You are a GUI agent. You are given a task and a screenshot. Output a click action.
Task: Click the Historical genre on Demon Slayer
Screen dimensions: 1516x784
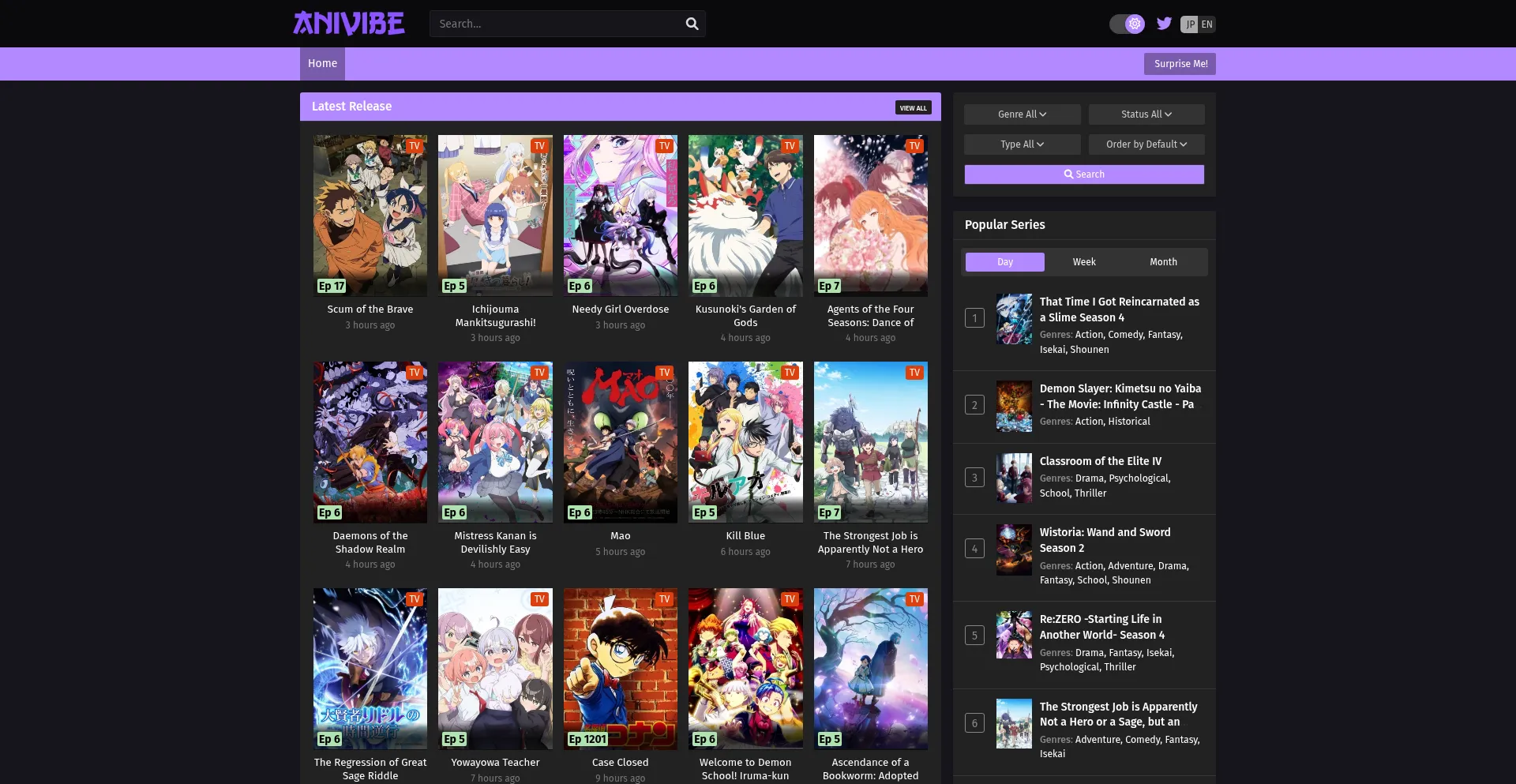[1129, 422]
